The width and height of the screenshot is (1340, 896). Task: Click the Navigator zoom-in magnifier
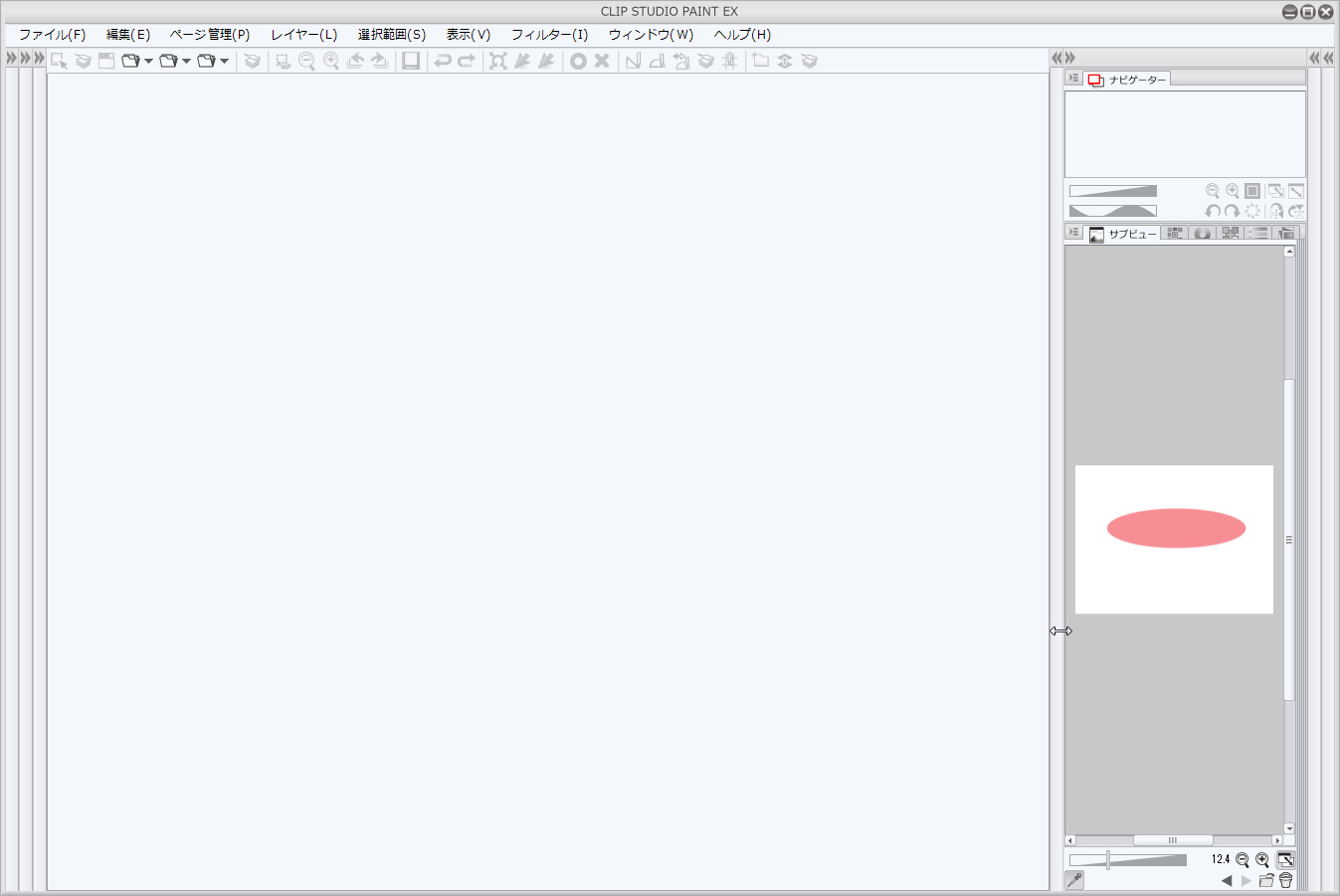pos(1233,191)
